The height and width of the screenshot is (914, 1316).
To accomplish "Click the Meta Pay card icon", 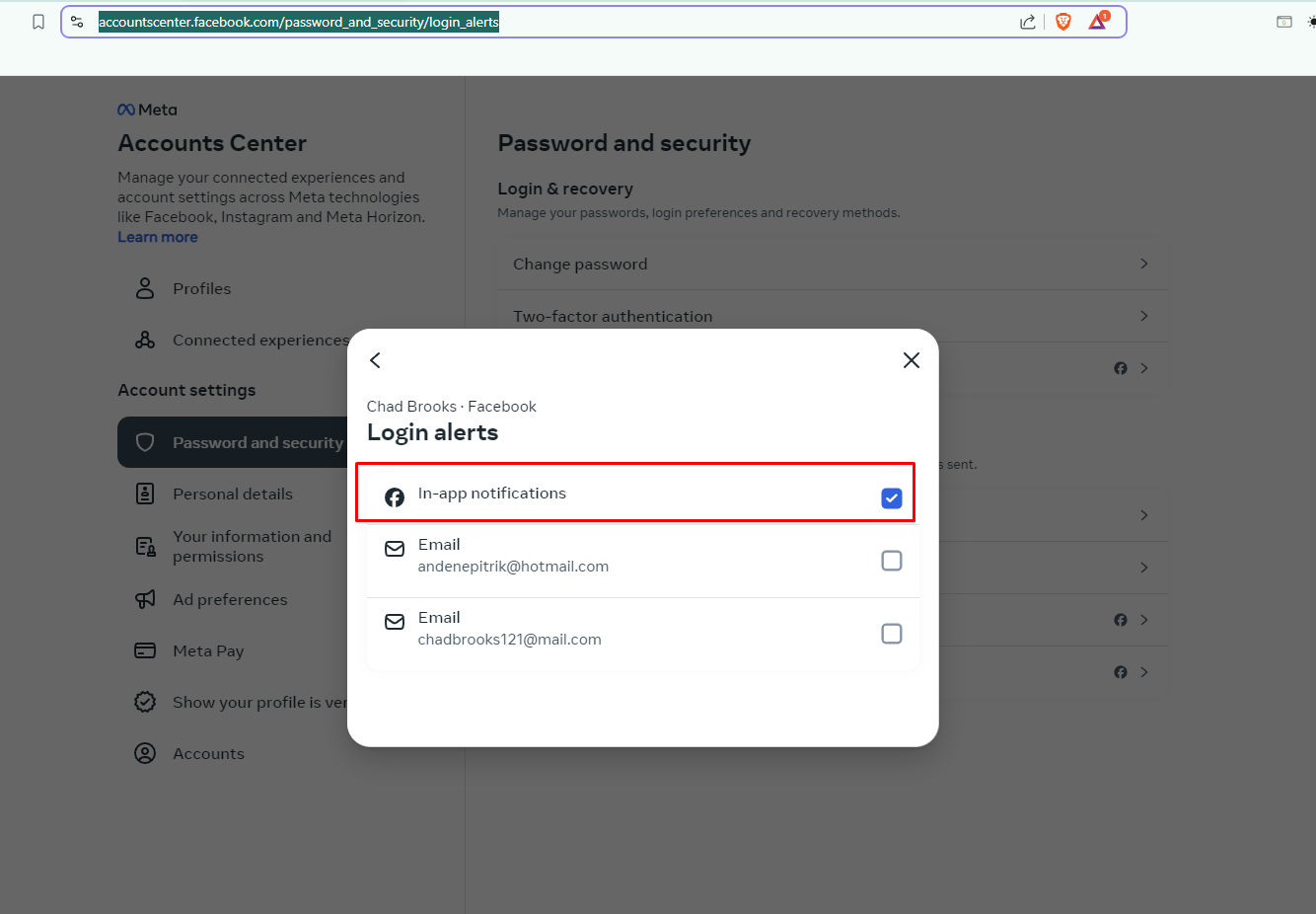I will [x=145, y=650].
